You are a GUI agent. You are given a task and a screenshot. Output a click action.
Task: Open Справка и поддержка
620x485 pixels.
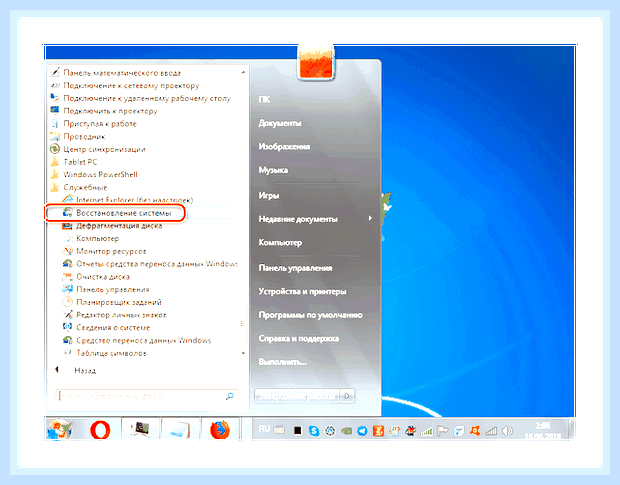tap(299, 339)
